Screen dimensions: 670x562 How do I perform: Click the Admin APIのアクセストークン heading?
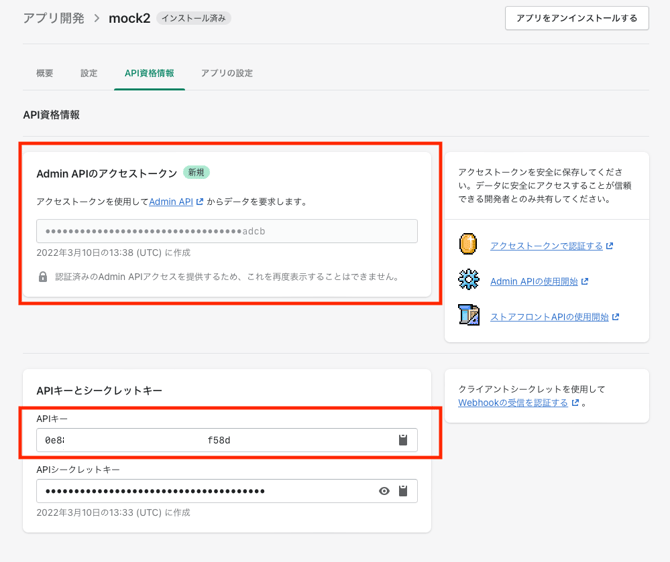pyautogui.click(x=107, y=174)
